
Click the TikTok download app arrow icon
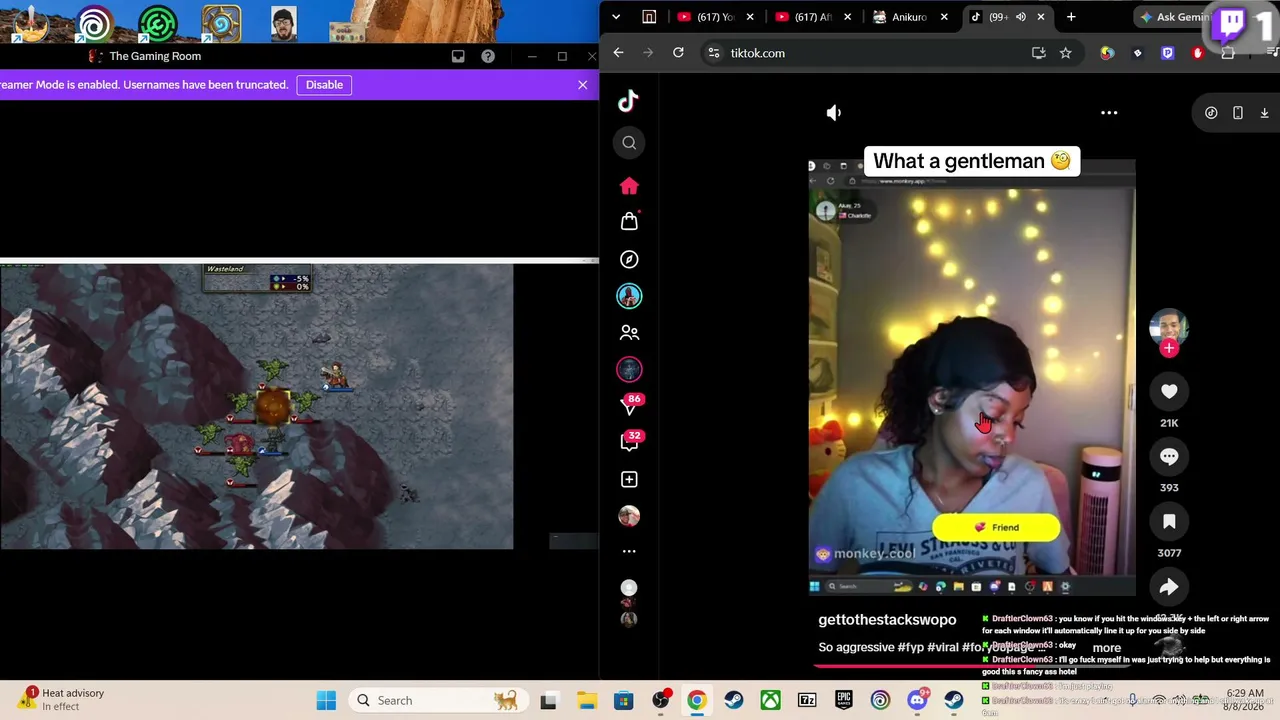(x=1264, y=113)
